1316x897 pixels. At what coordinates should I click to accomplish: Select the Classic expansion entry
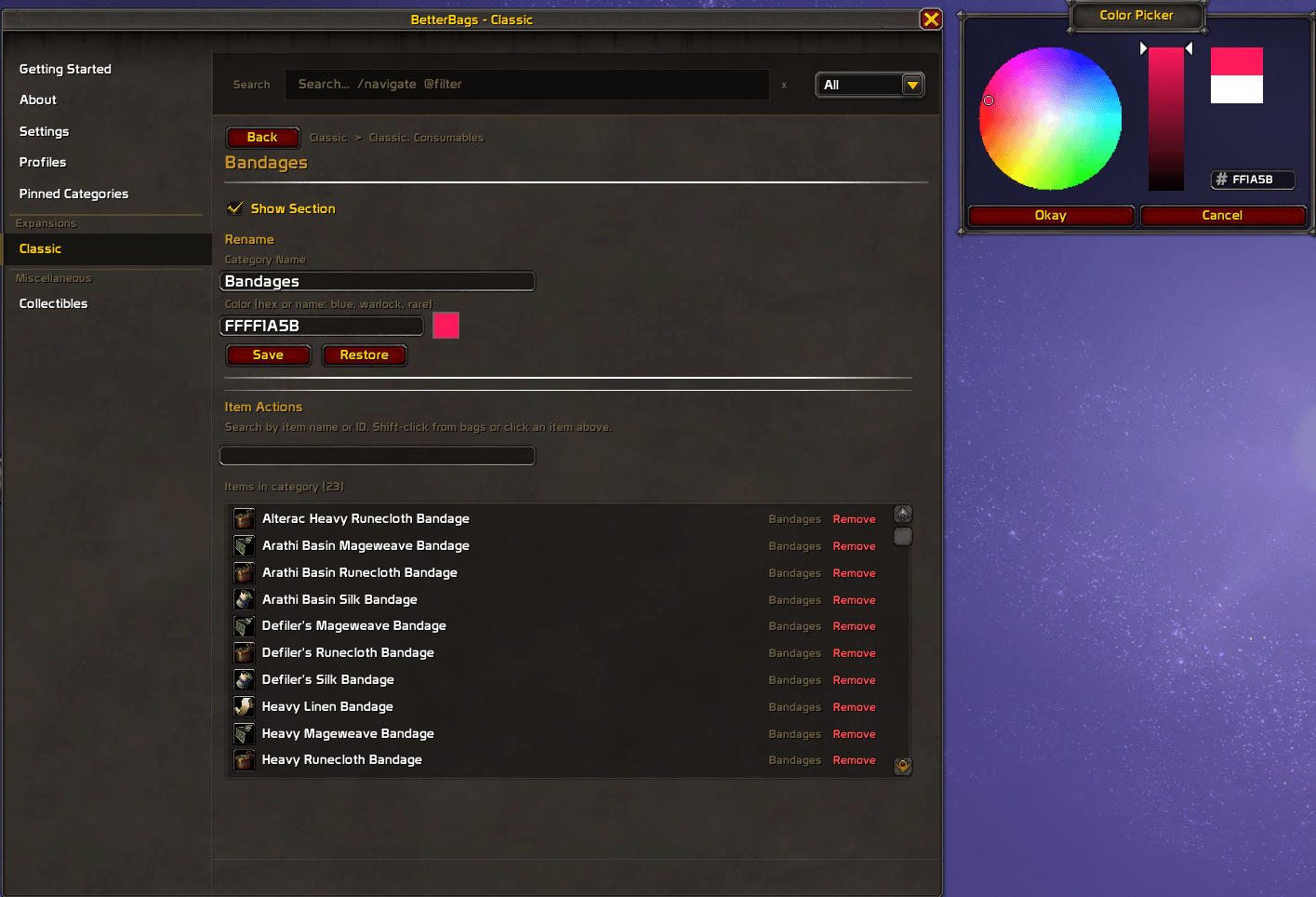click(x=107, y=248)
